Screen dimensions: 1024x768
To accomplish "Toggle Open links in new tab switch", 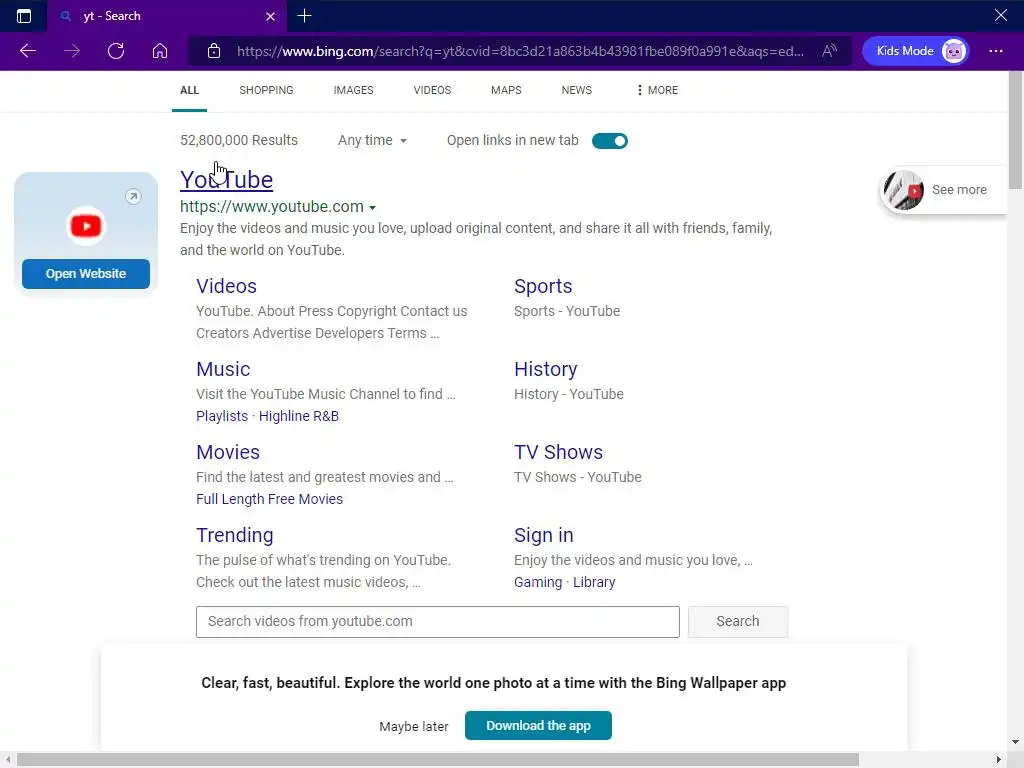I will click(610, 140).
